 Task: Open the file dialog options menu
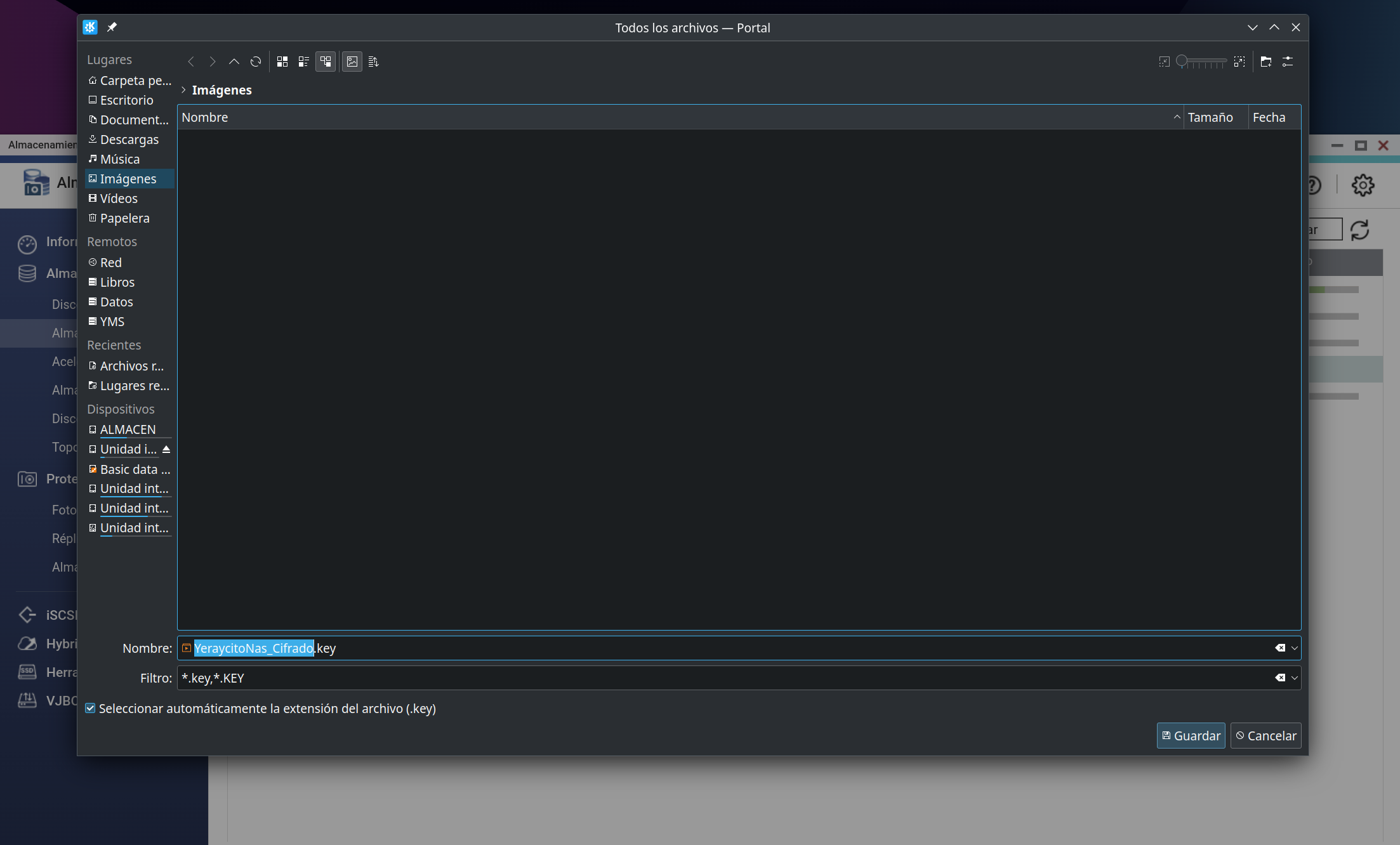point(1288,62)
